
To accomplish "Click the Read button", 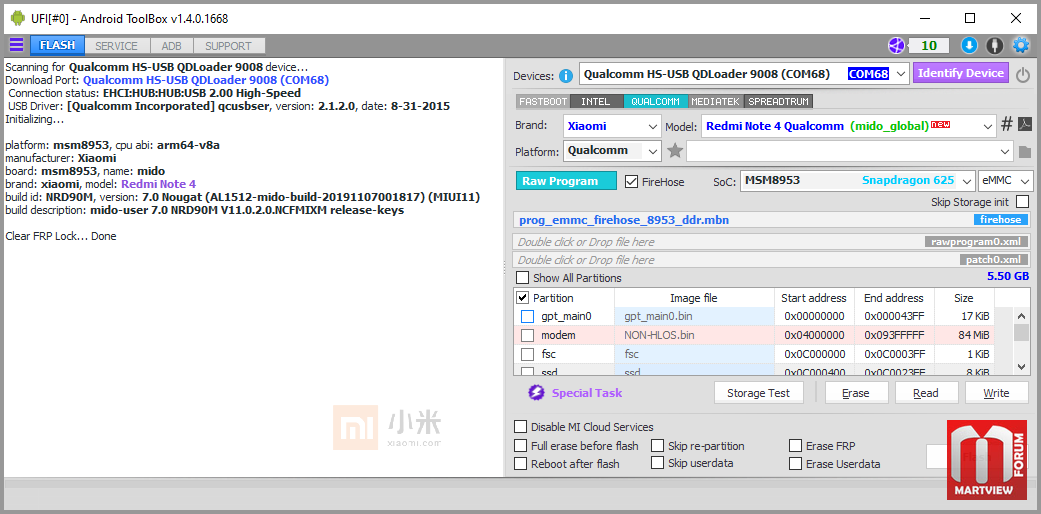I will click(926, 393).
